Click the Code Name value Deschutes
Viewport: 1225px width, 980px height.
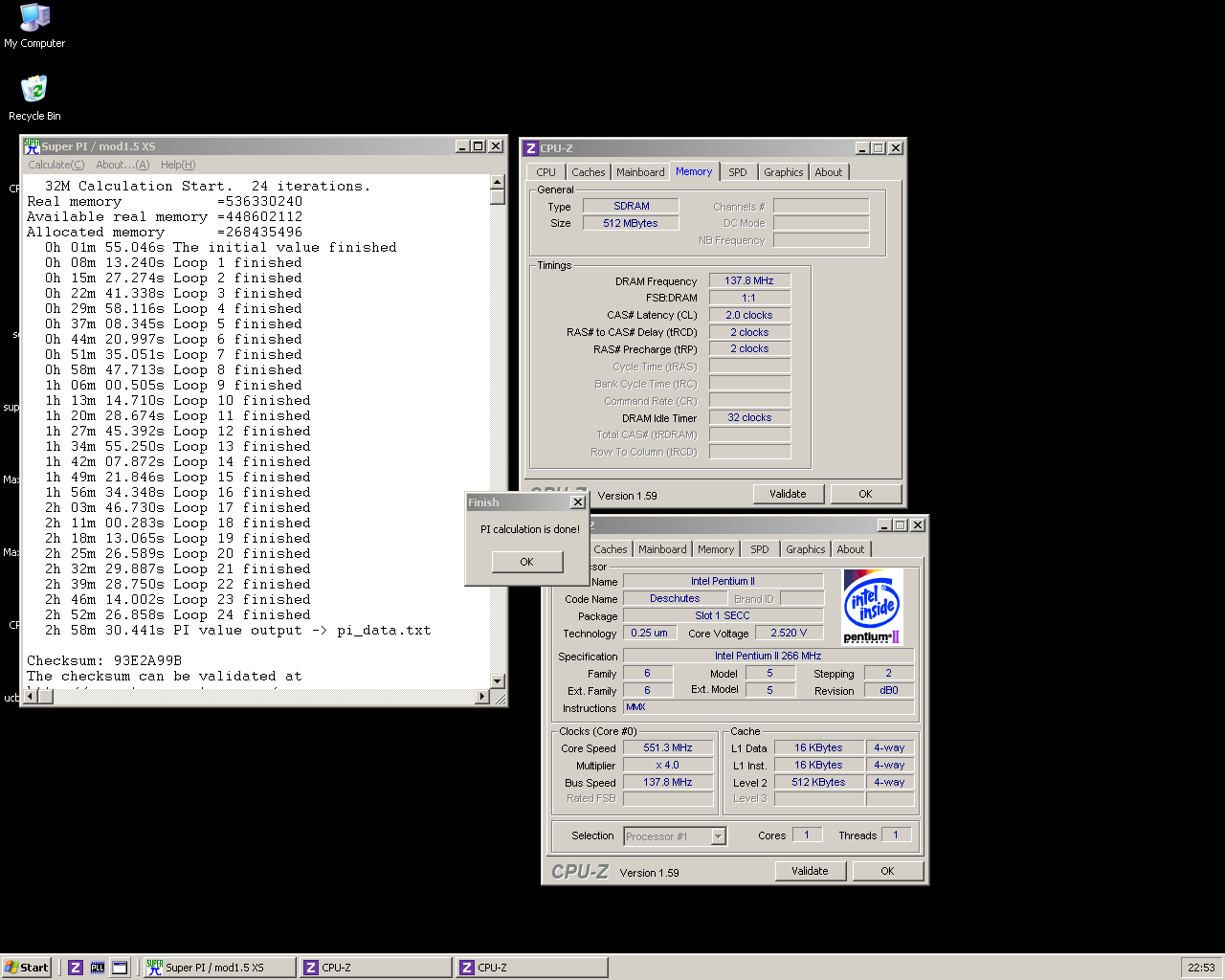[675, 598]
